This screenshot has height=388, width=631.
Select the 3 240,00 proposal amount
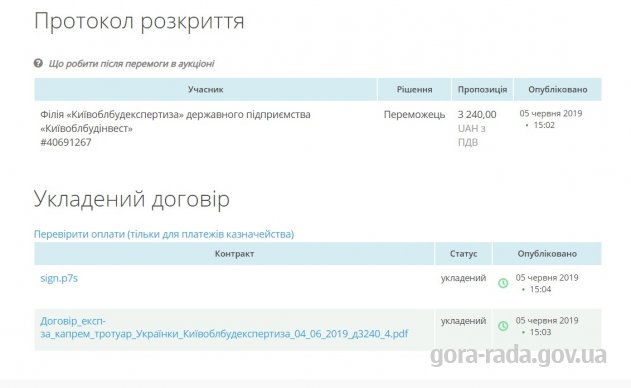click(x=477, y=115)
